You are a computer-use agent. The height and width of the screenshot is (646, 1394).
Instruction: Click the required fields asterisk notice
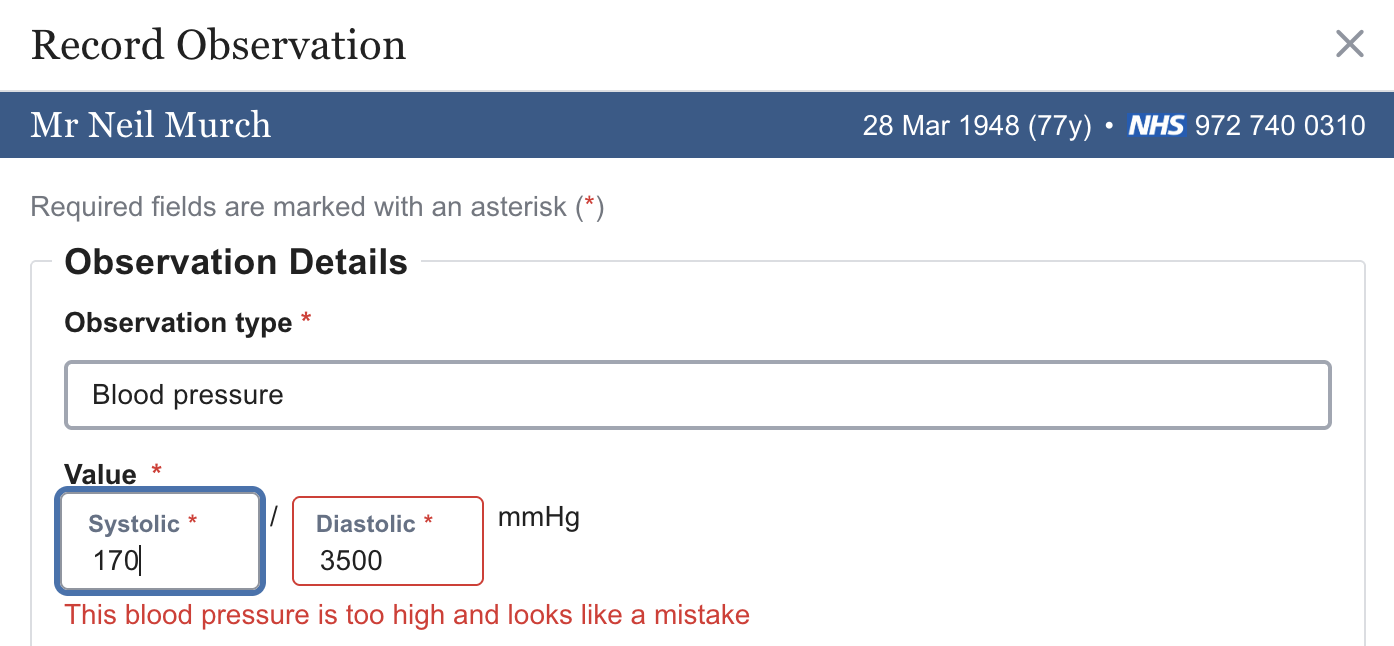click(x=317, y=207)
